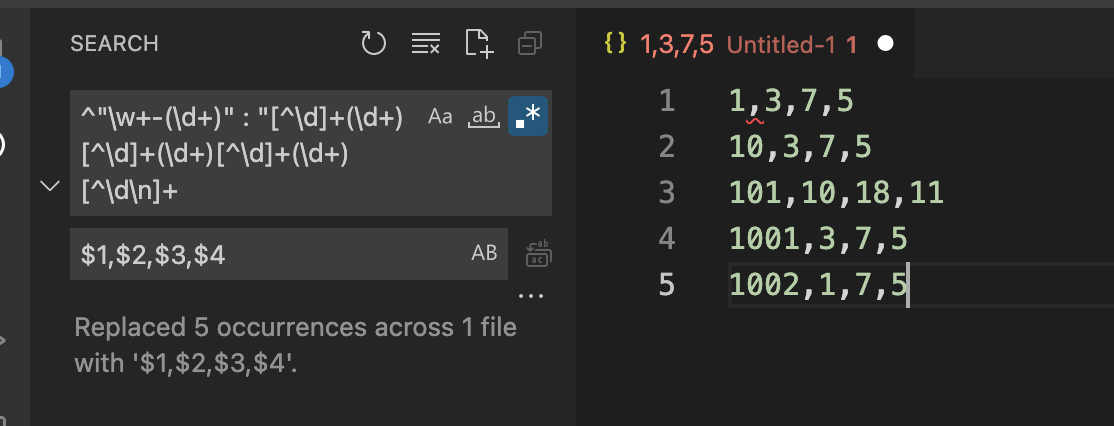This screenshot has width=1114, height=426.
Task: Place cursor on line 101,10,18,11
Action: pyautogui.click(x=836, y=192)
